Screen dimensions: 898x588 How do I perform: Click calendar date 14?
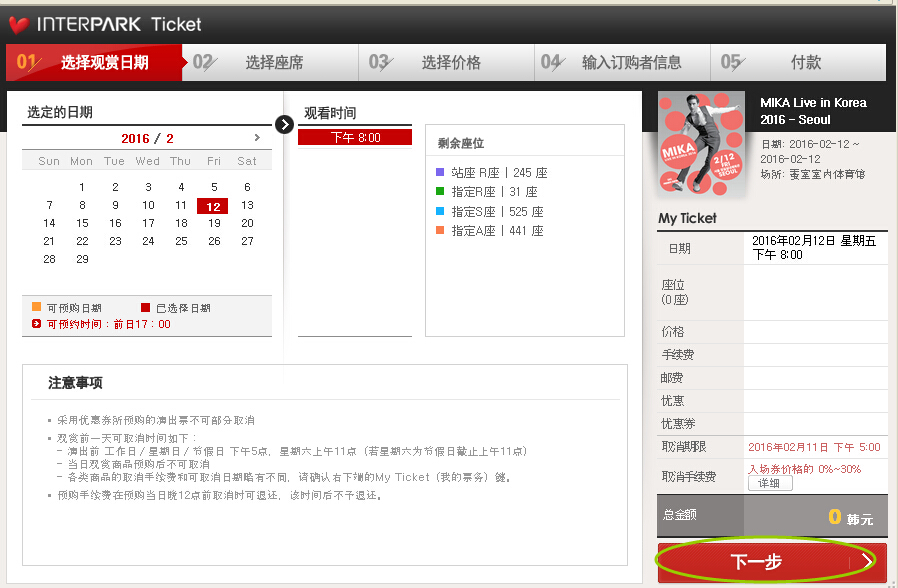point(49,223)
